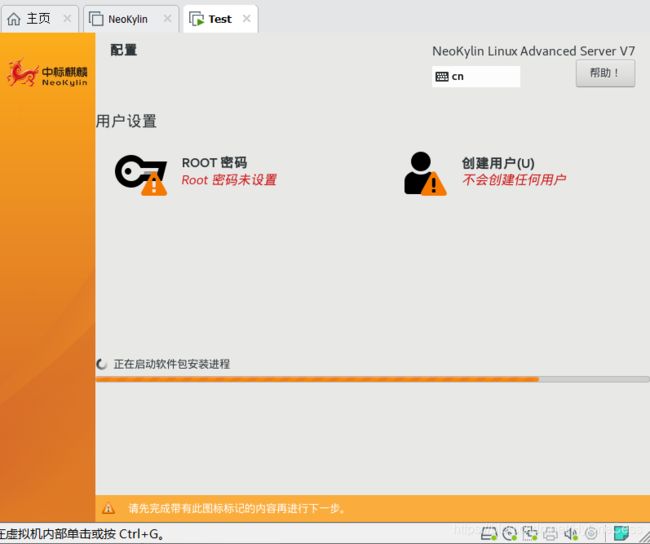This screenshot has width=650, height=544.
Task: Click the teal message log note icon
Action: 621,533
